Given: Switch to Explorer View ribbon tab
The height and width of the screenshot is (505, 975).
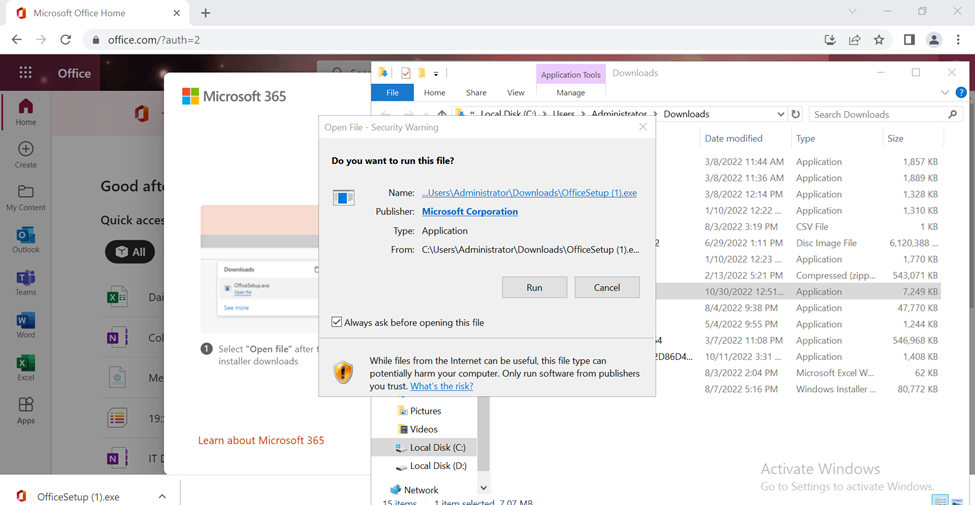Looking at the screenshot, I should pyautogui.click(x=516, y=93).
